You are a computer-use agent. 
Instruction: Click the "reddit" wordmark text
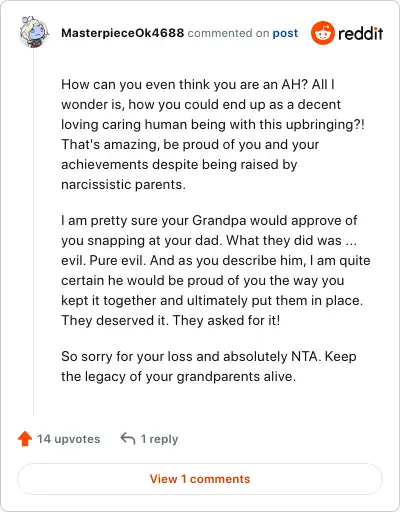(x=361, y=34)
